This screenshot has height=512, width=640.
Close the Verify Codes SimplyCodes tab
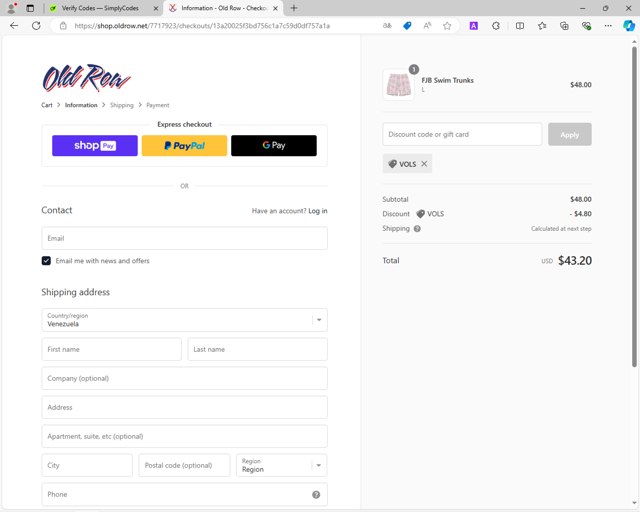point(156,8)
